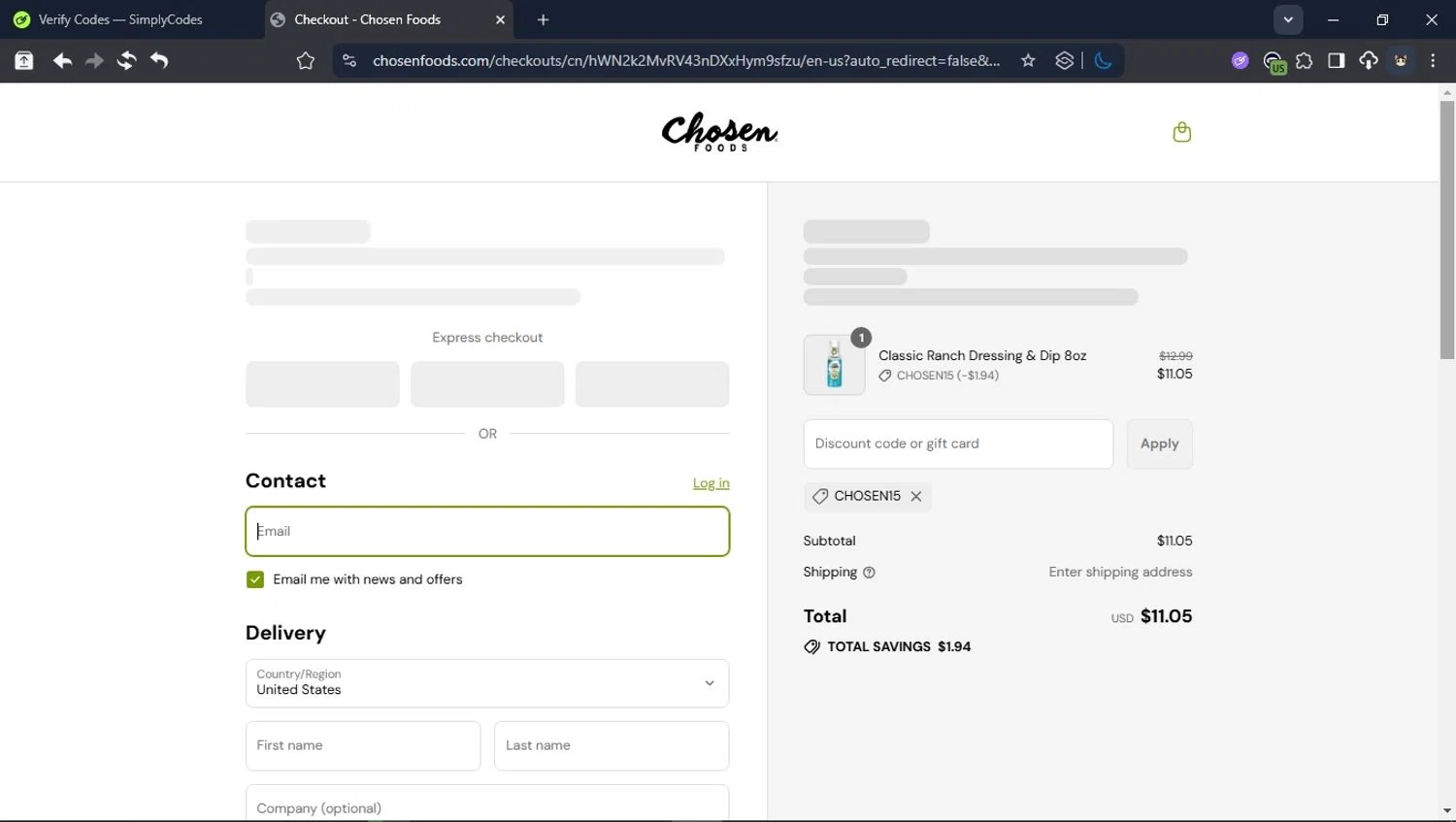Click the Classic Ranch Dressing product thumbnail
The height and width of the screenshot is (822, 1456).
tap(834, 365)
